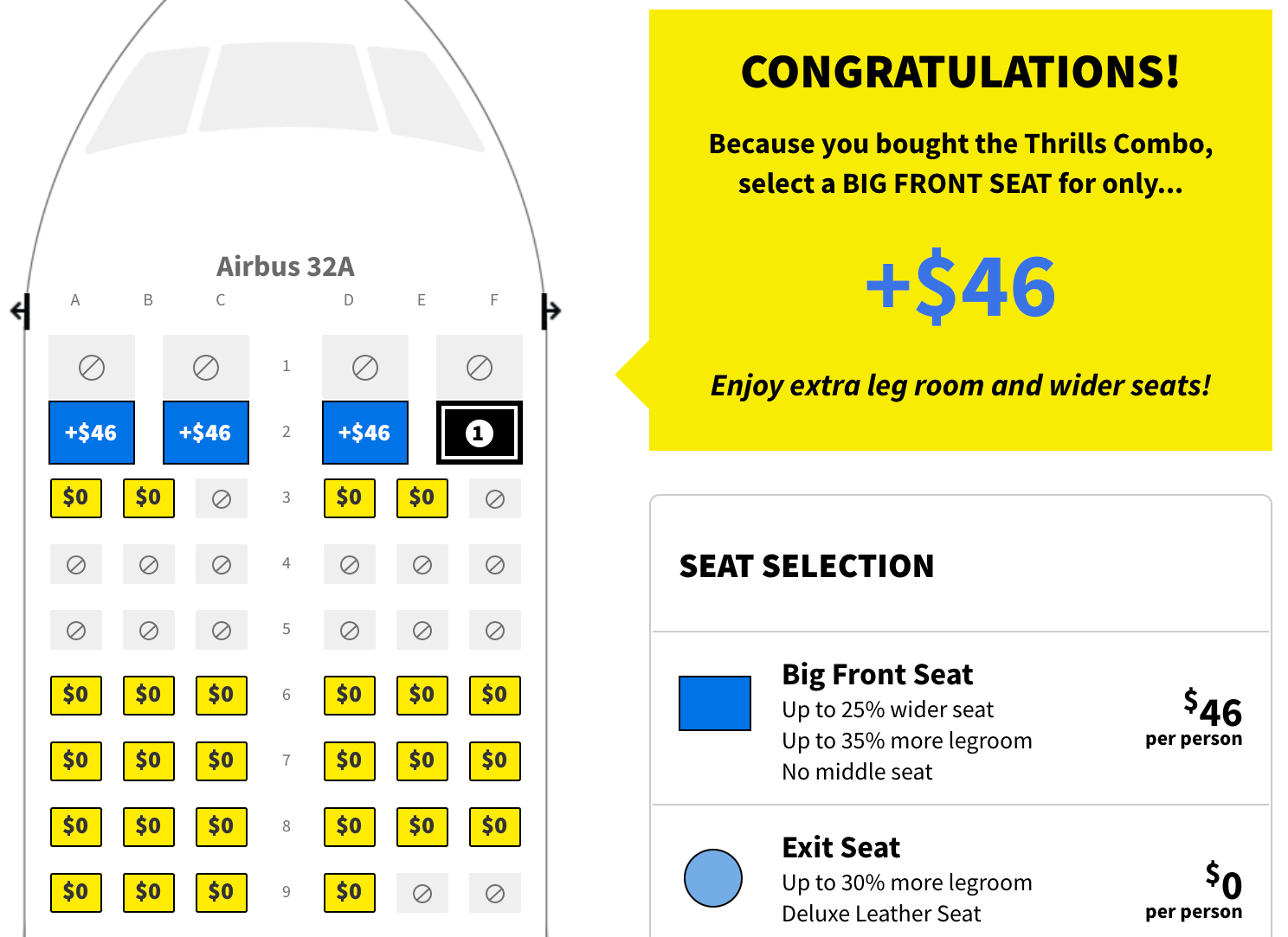This screenshot has width=1288, height=937.
Task: Pick $0 seat 7B
Action: (x=149, y=761)
